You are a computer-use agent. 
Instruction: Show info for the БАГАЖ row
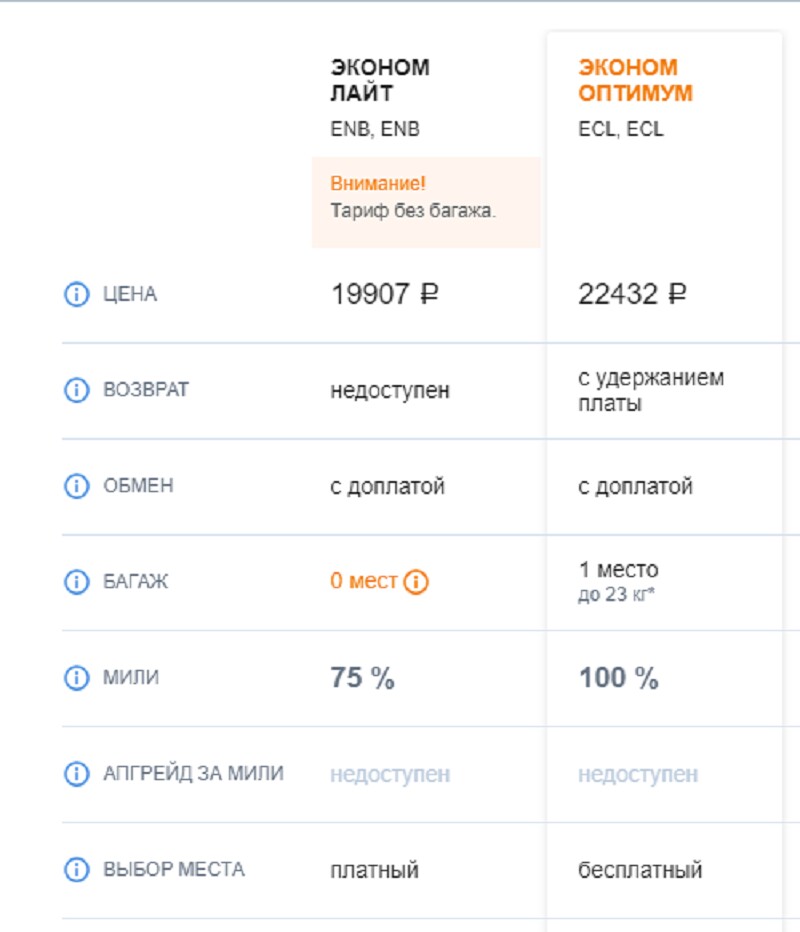click(x=76, y=581)
